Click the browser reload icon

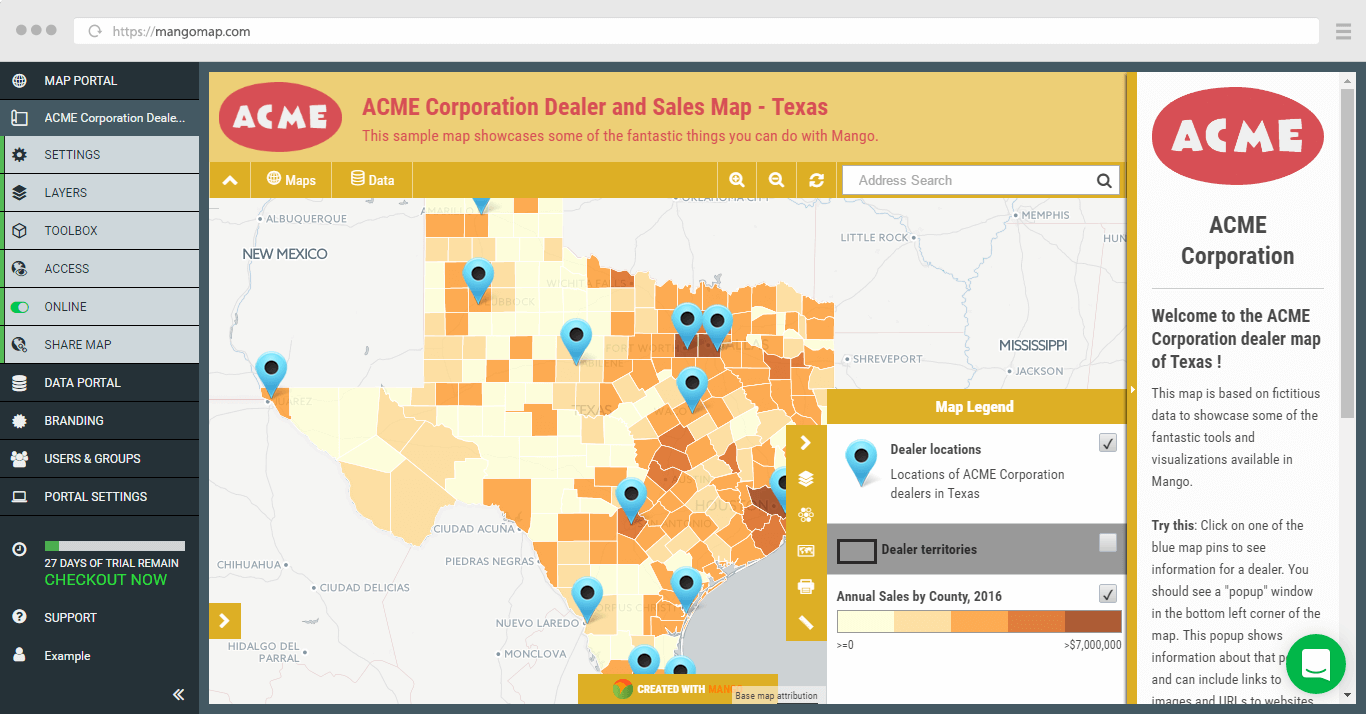95,31
